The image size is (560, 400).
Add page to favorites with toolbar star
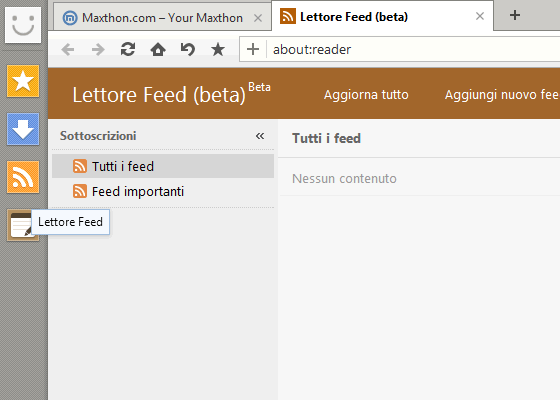click(218, 49)
